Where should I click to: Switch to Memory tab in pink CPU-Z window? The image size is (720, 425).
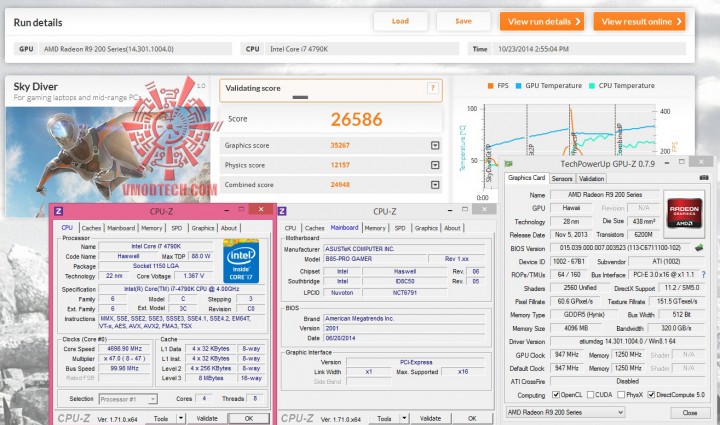152,228
